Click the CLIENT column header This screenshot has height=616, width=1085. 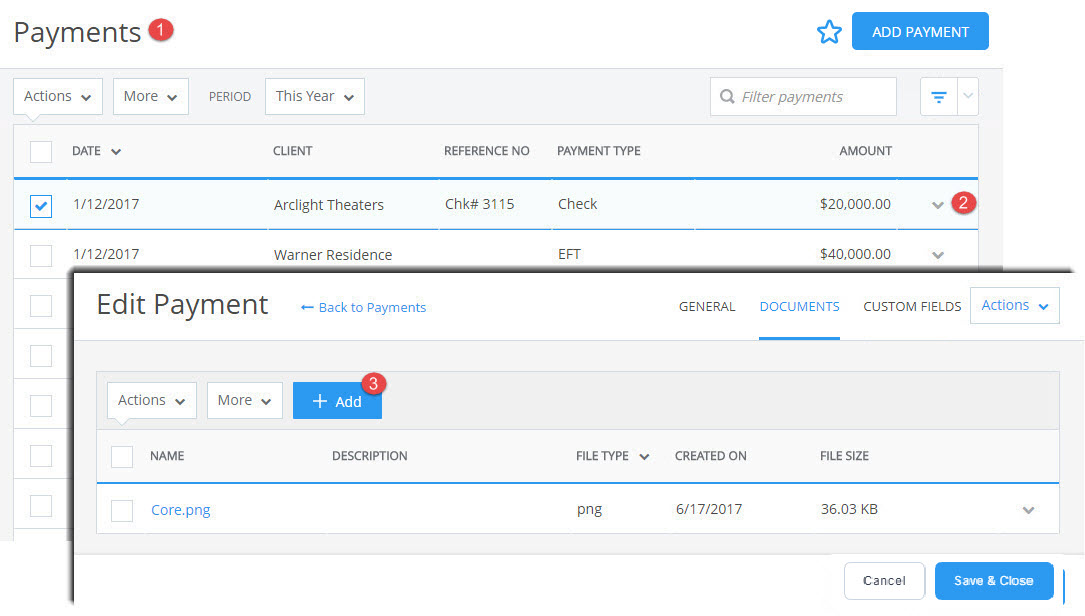point(292,151)
